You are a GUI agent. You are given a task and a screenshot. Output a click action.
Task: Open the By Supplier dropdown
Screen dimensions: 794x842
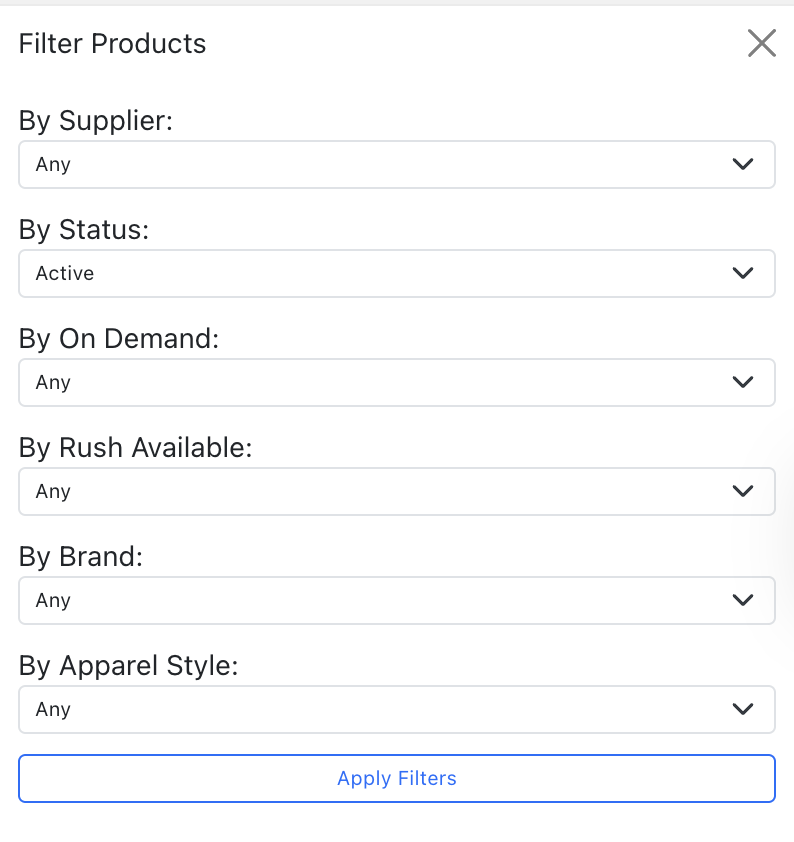click(397, 164)
